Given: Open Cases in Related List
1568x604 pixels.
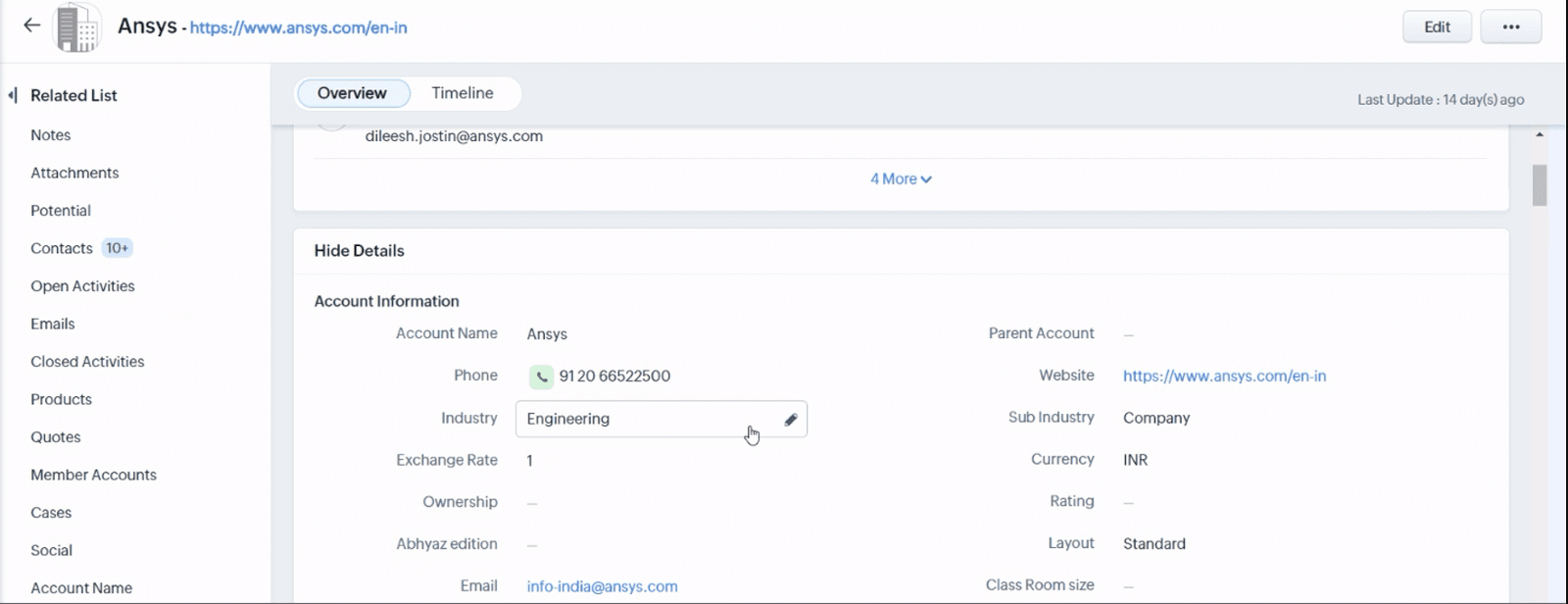Looking at the screenshot, I should 51,513.
